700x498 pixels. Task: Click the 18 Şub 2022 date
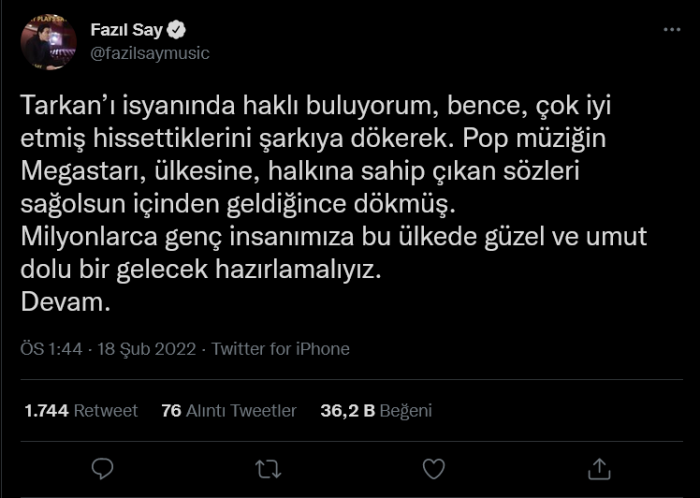[x=147, y=349]
